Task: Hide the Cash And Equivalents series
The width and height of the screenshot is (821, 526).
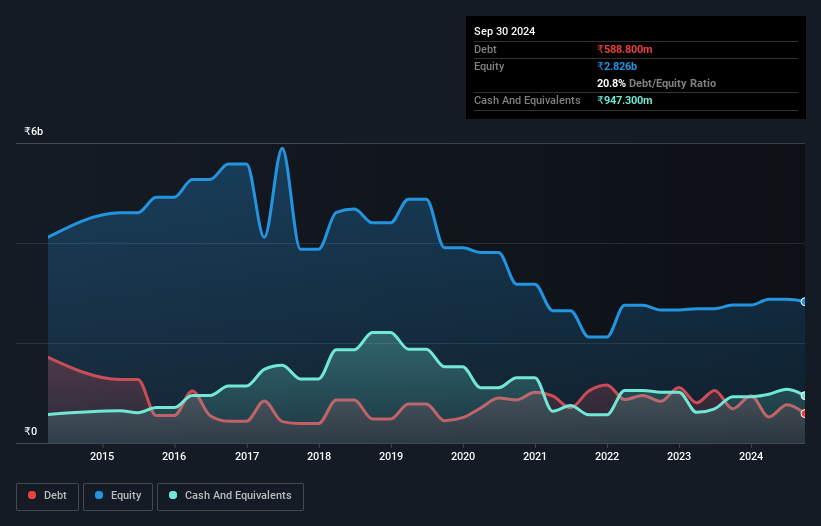Action: tap(230, 496)
